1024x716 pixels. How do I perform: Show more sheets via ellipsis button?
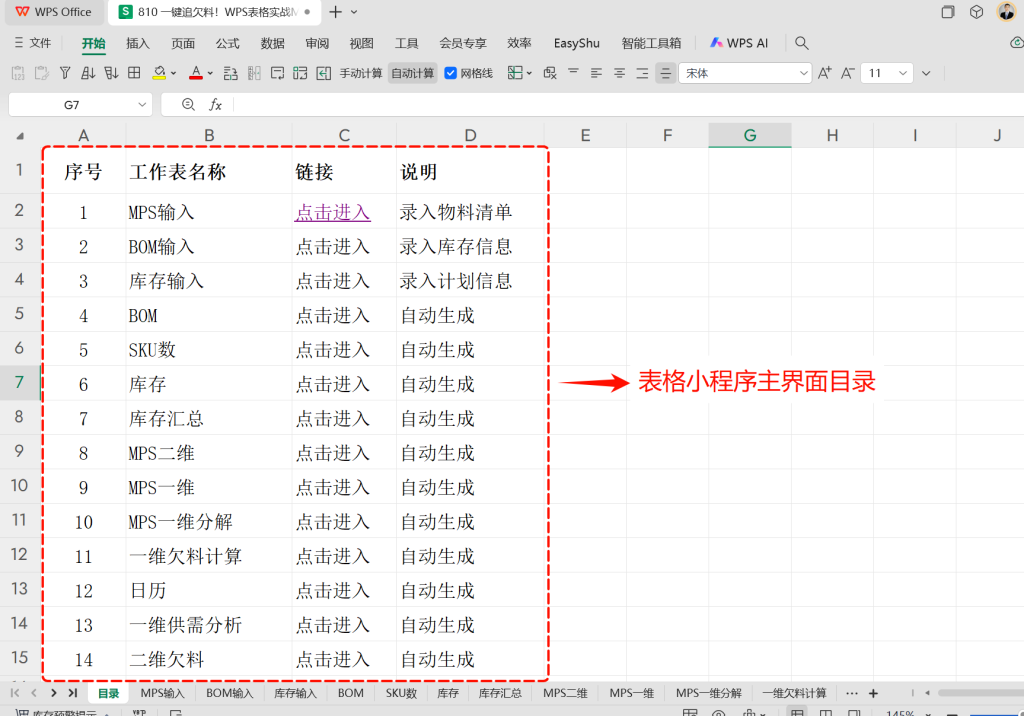point(852,693)
